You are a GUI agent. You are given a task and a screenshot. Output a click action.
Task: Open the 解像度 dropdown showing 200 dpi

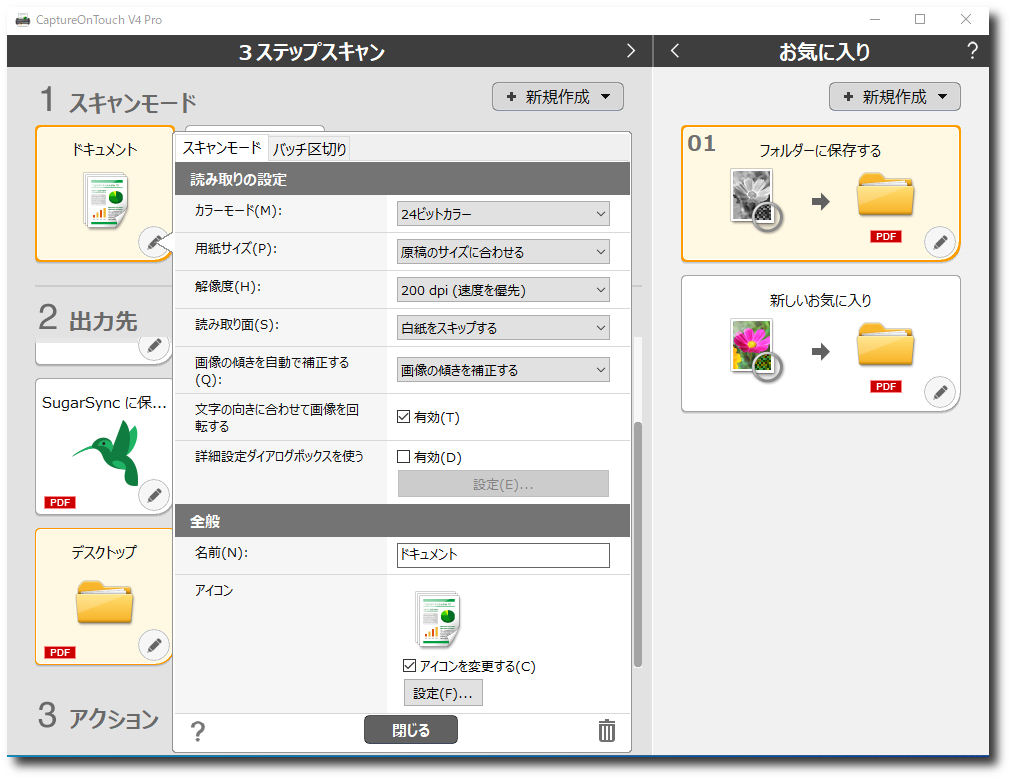[x=503, y=290]
